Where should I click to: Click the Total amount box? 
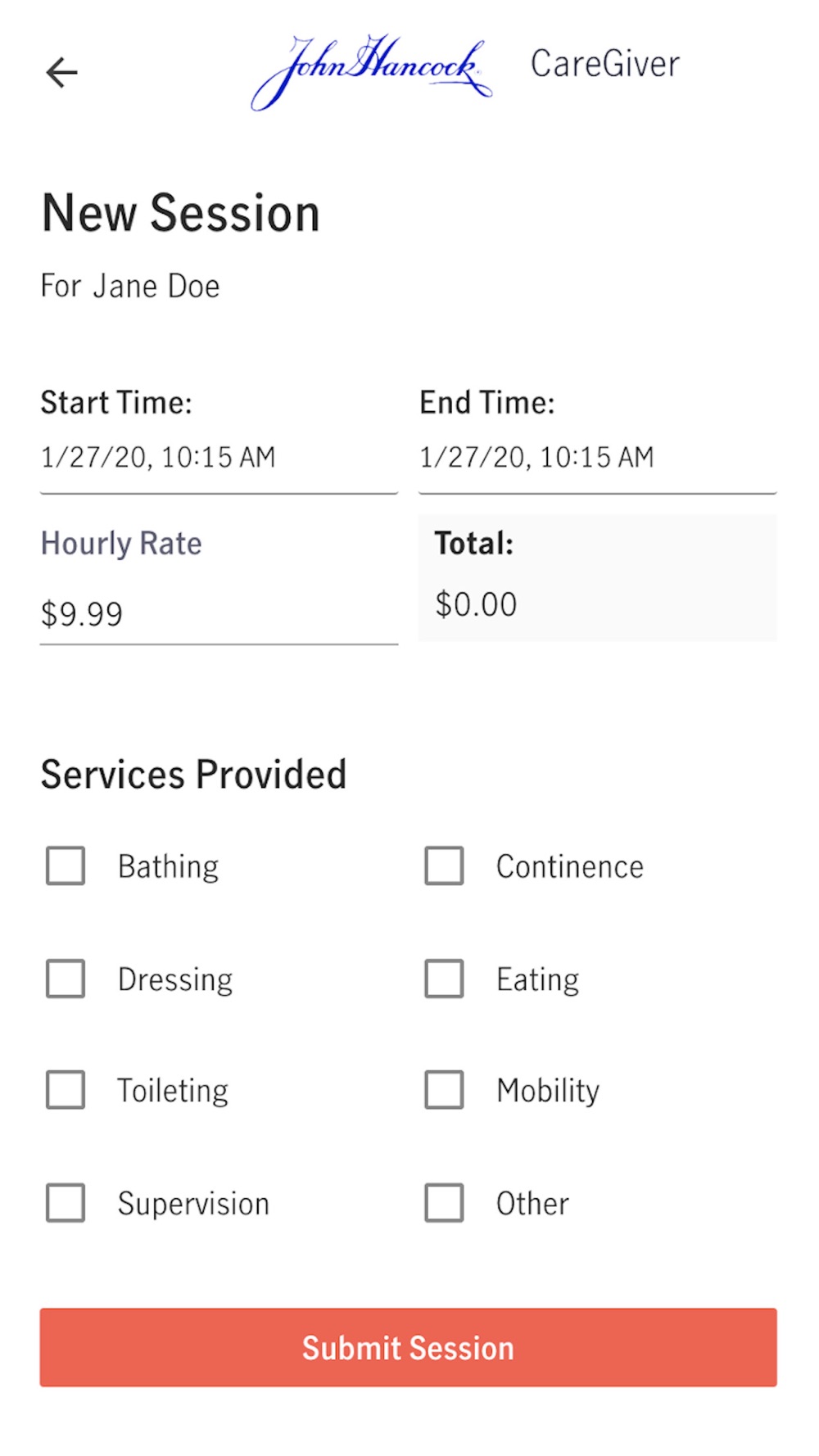597,578
